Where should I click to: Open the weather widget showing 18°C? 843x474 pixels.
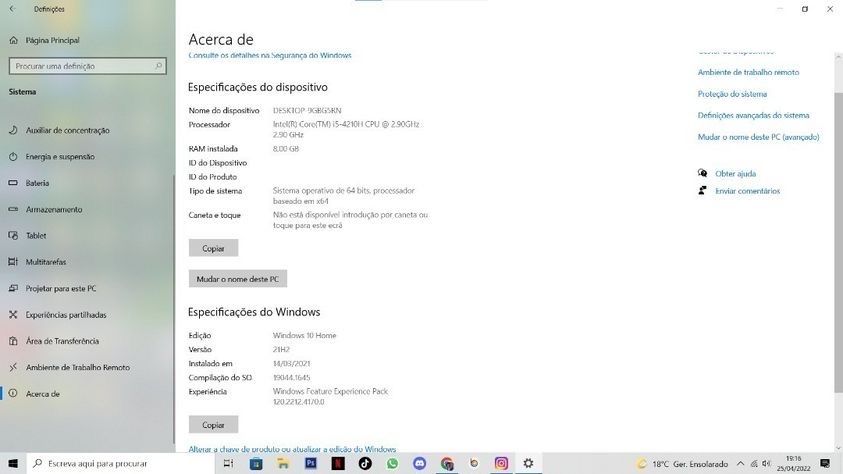(682, 464)
